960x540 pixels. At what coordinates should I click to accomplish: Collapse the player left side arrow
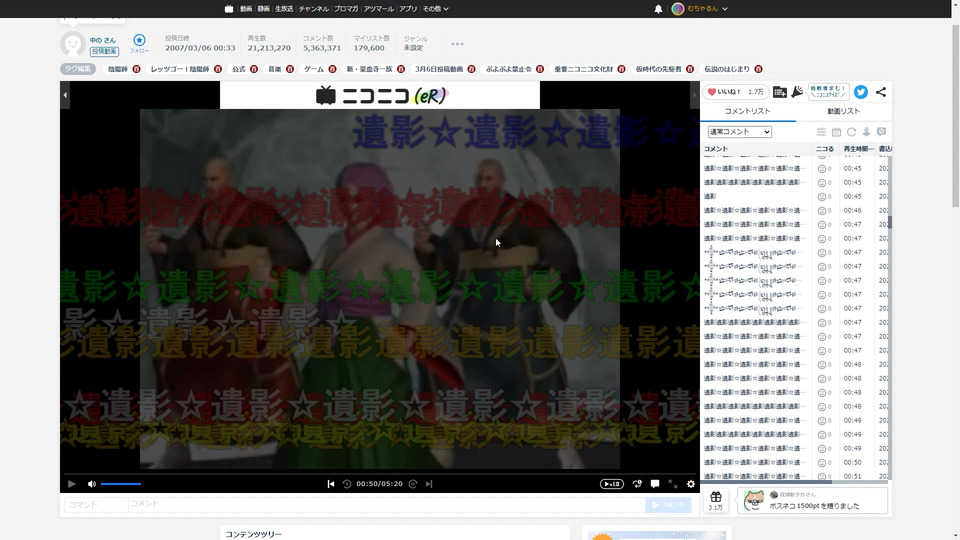tap(65, 95)
